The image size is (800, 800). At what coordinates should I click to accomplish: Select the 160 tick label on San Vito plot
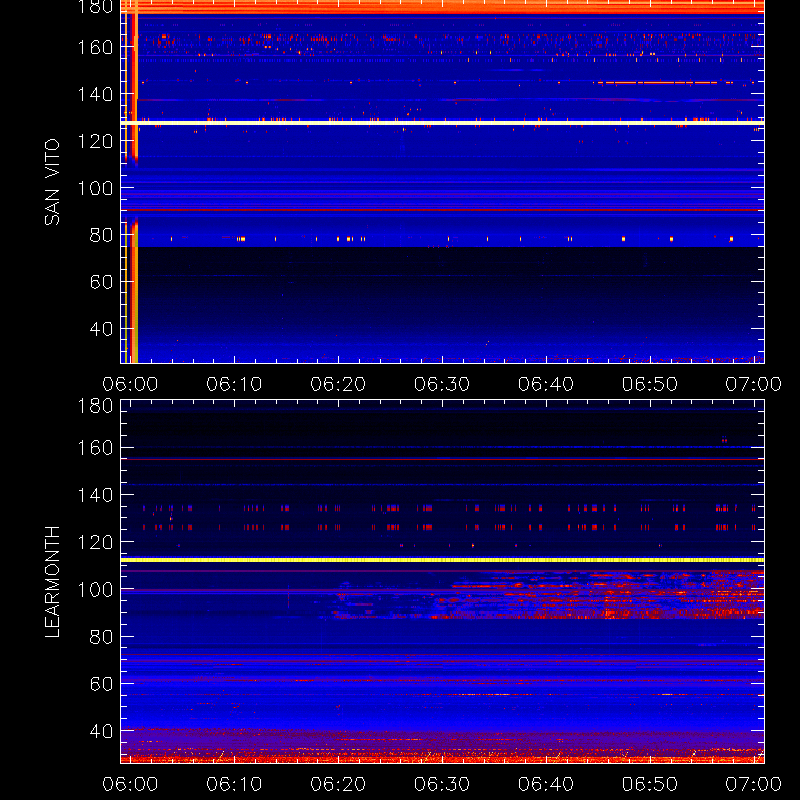tap(95, 47)
